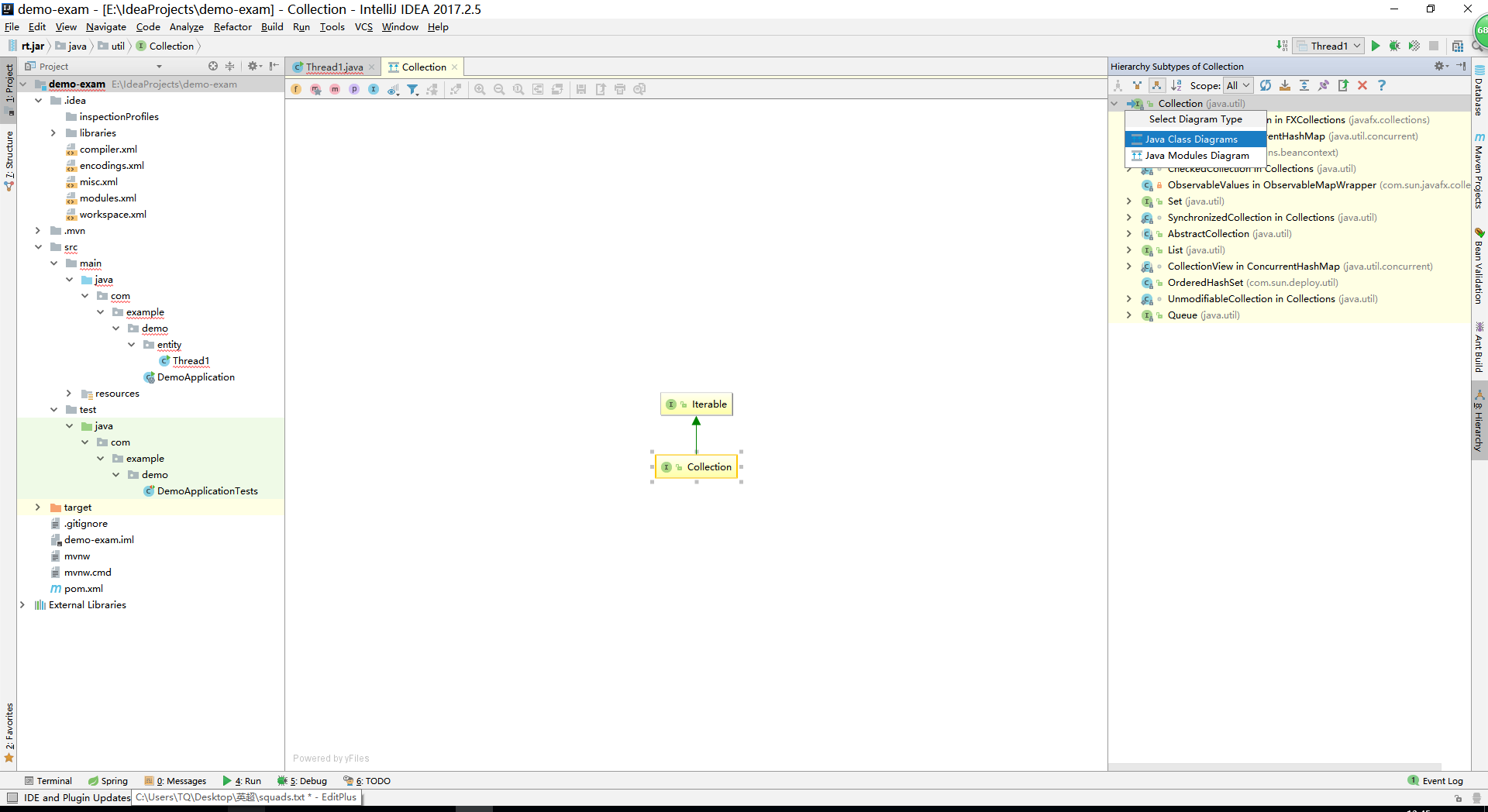Pin the hierarchy tab

coord(1324,85)
